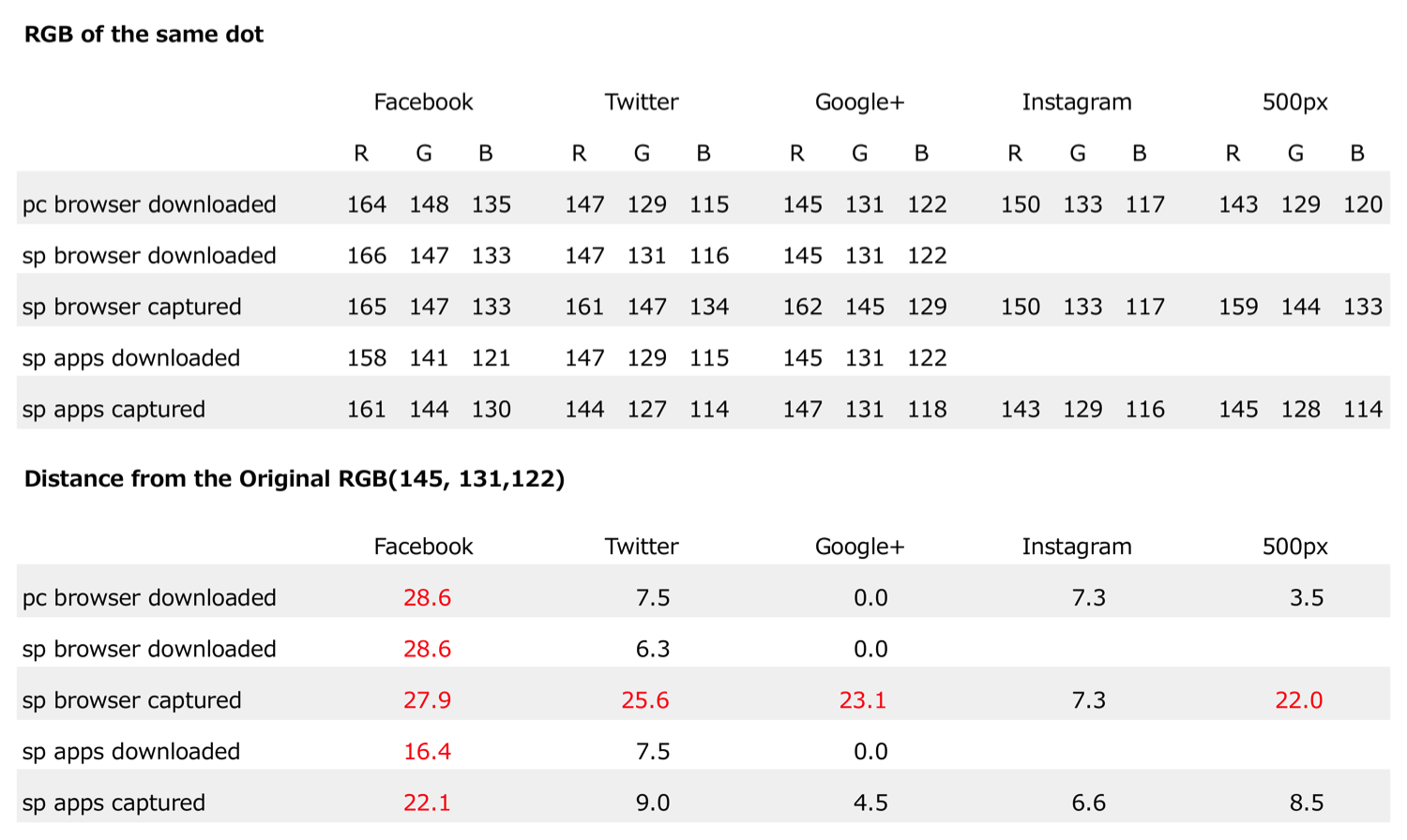
Task: Select the Facebook R value 166
Action: pyautogui.click(x=367, y=256)
